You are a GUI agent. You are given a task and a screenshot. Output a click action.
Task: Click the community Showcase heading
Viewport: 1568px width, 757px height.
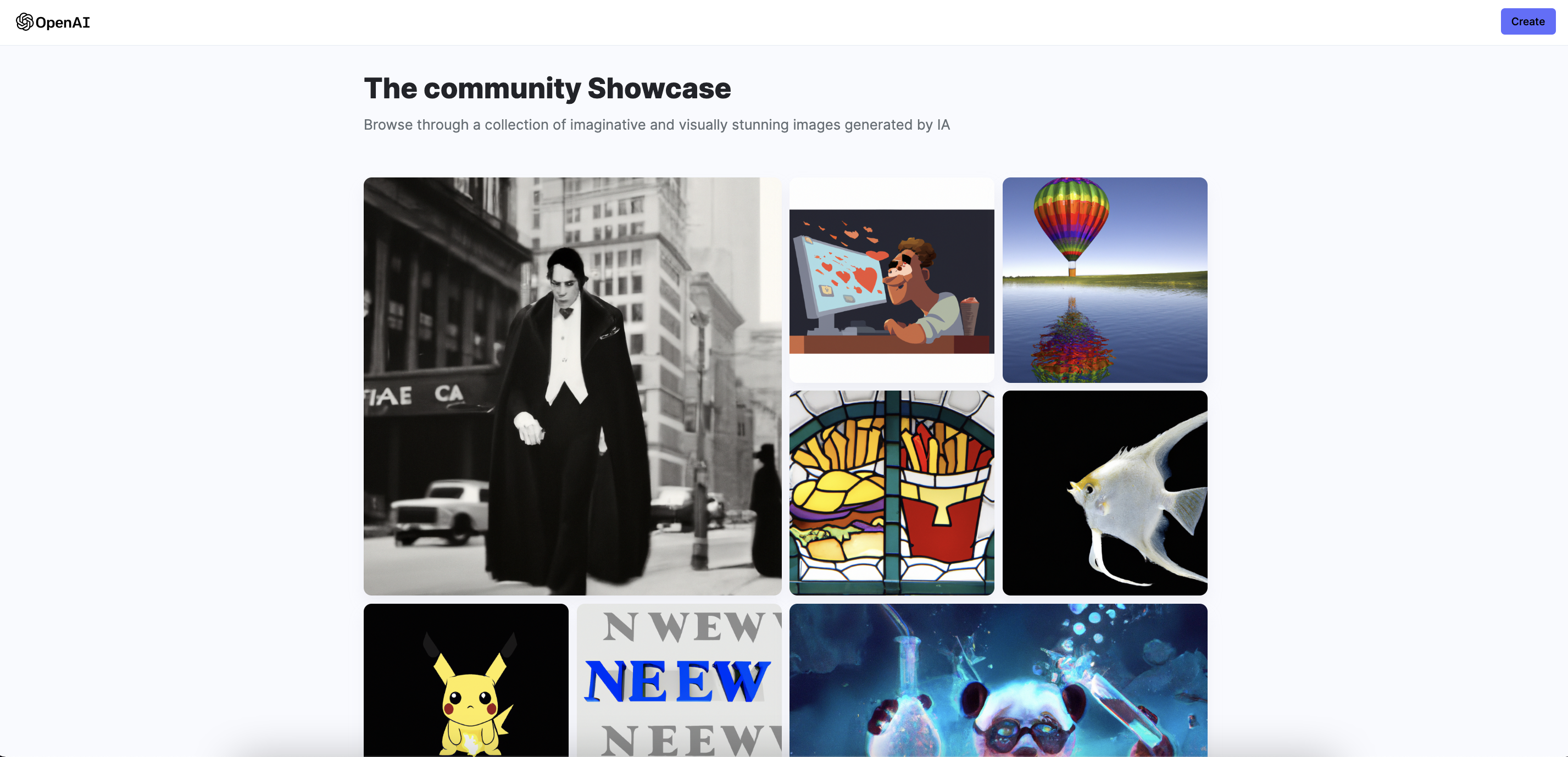(547, 88)
